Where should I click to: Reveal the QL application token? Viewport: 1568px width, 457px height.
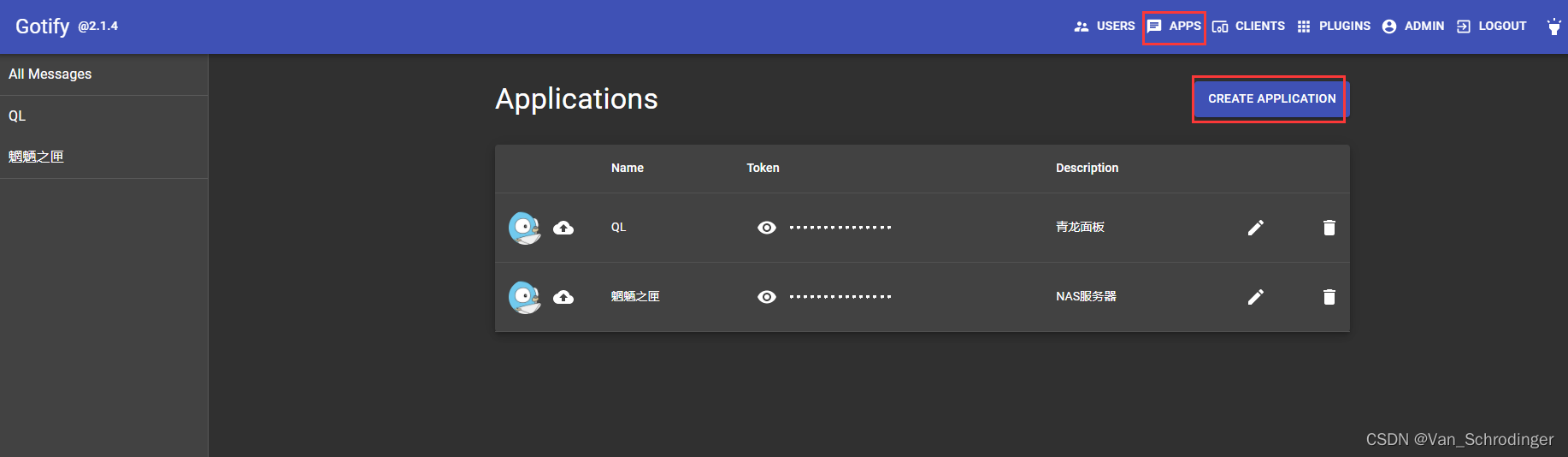tap(767, 228)
